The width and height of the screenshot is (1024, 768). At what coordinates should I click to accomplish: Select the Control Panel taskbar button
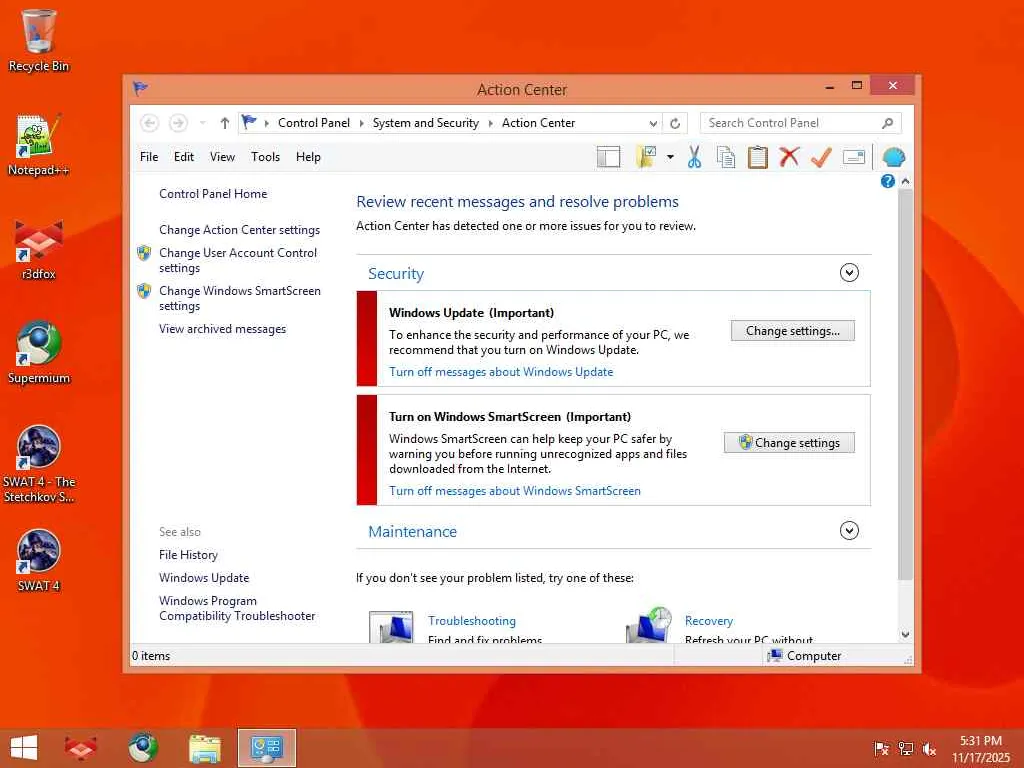point(266,748)
